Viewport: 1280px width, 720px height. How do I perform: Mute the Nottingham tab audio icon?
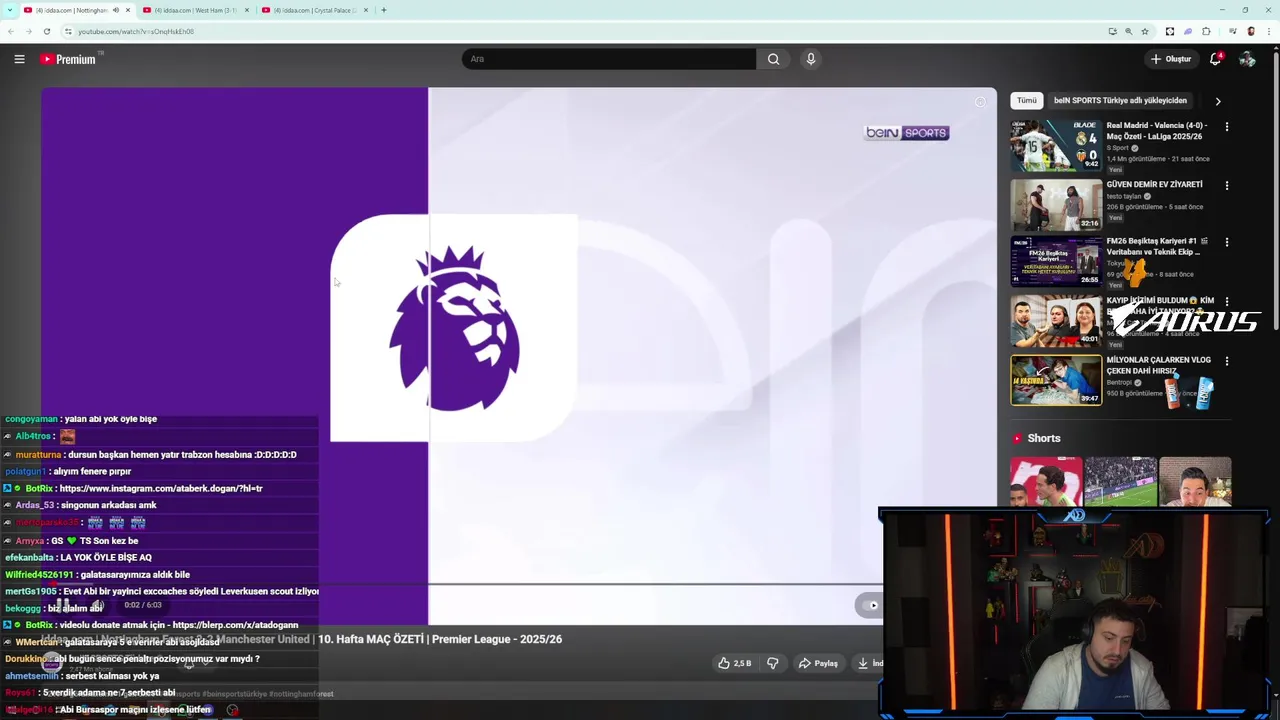(116, 10)
